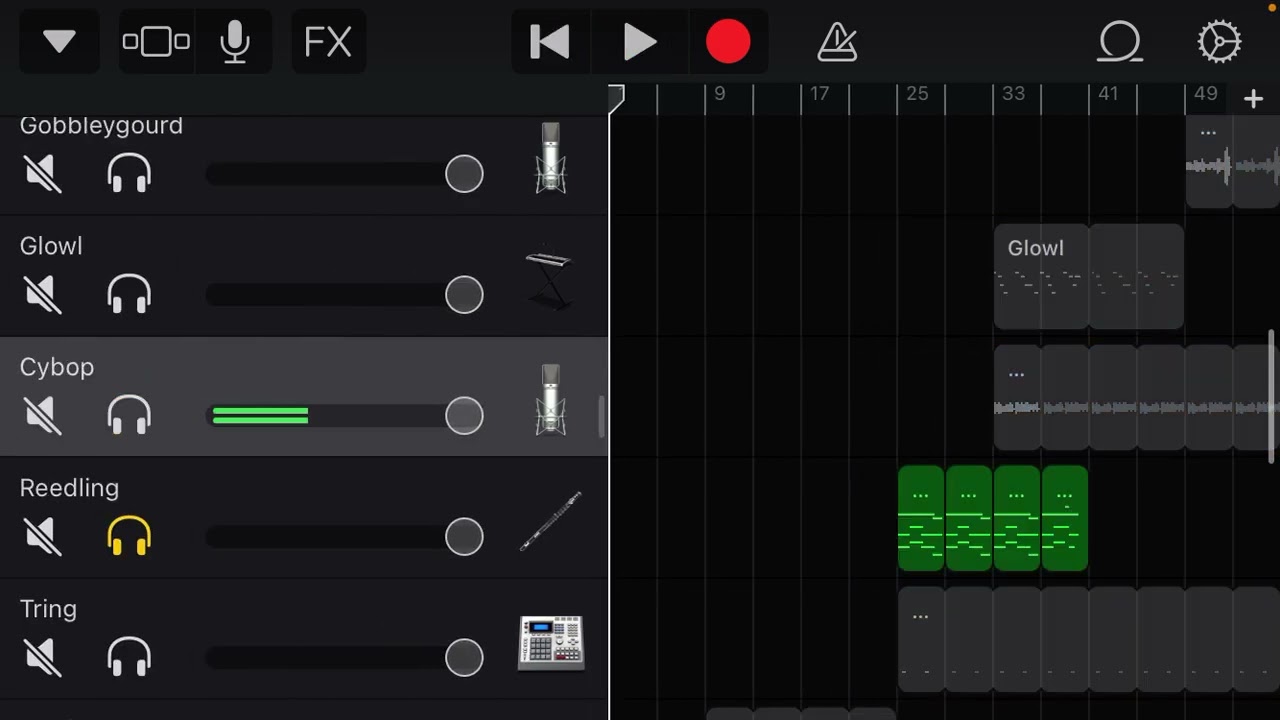
Task: Mute the Reedling track
Action: [42, 537]
